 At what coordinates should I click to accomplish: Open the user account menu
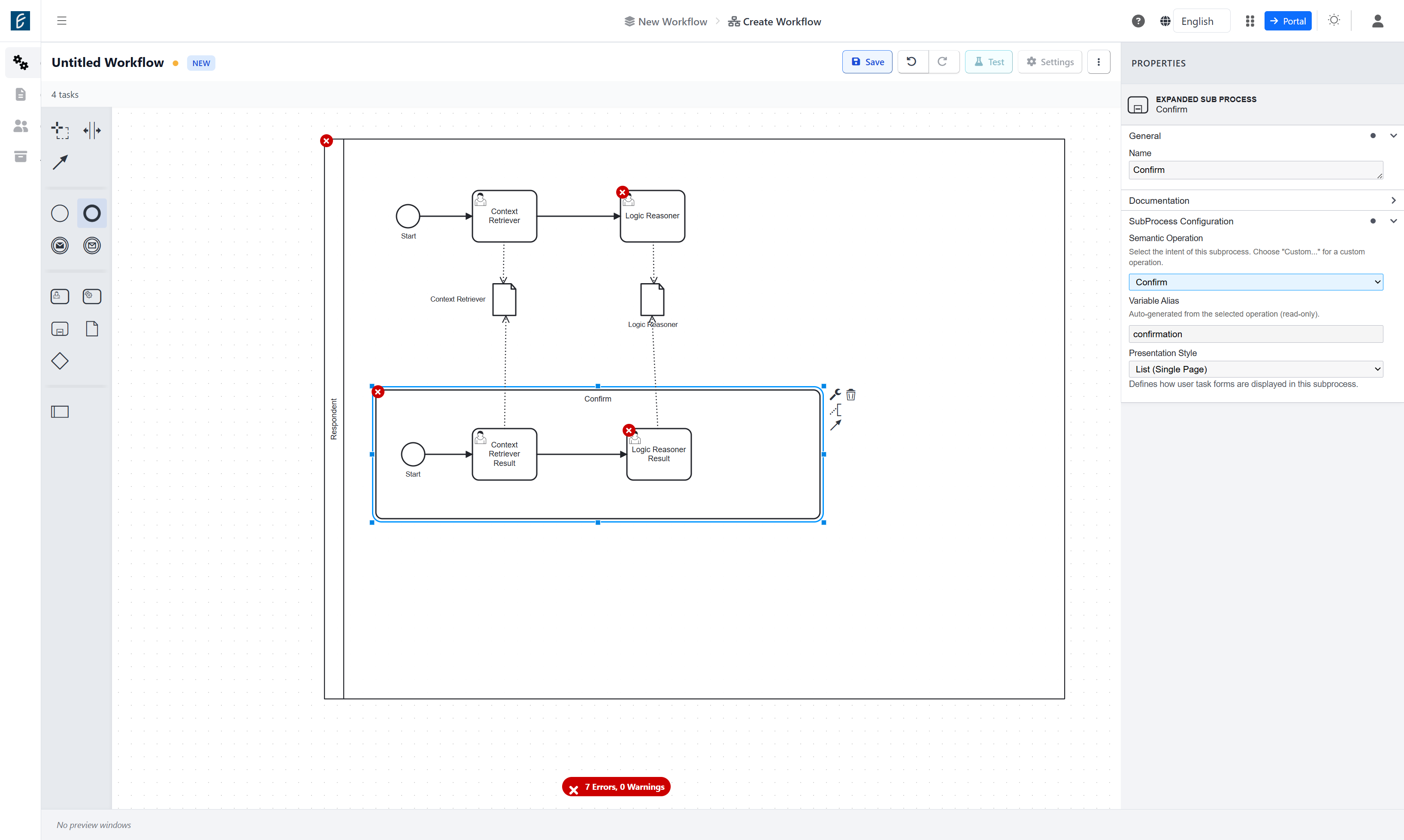pos(1377,21)
